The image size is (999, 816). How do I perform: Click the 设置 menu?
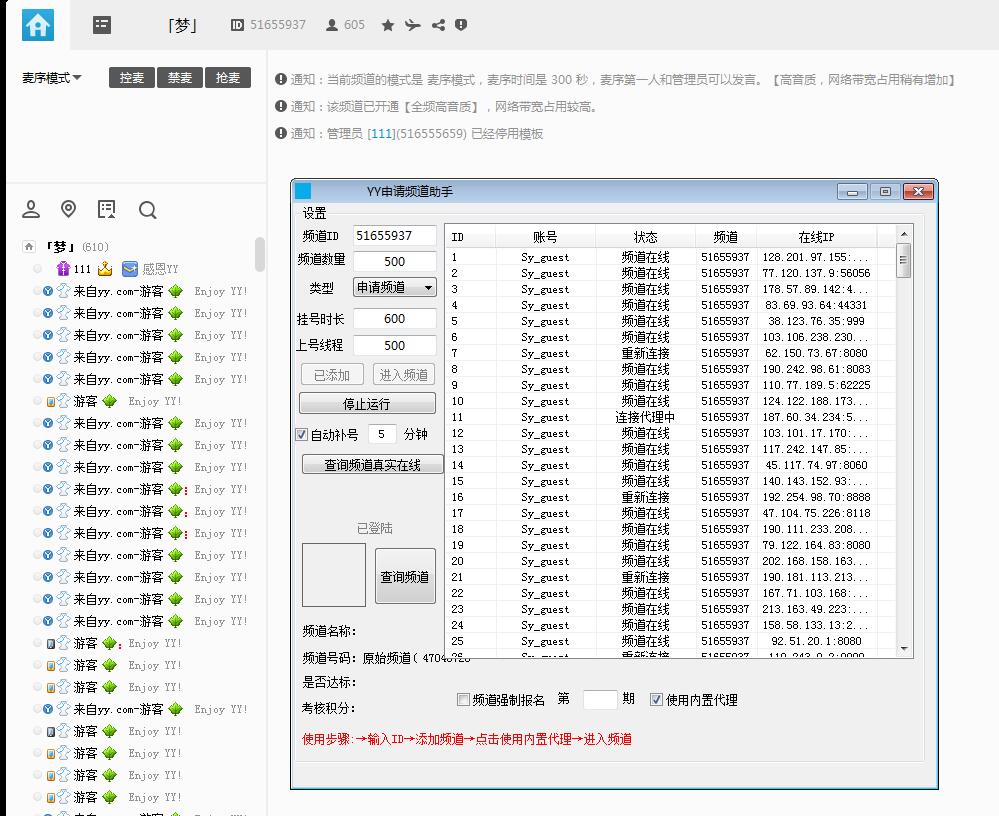pos(314,213)
